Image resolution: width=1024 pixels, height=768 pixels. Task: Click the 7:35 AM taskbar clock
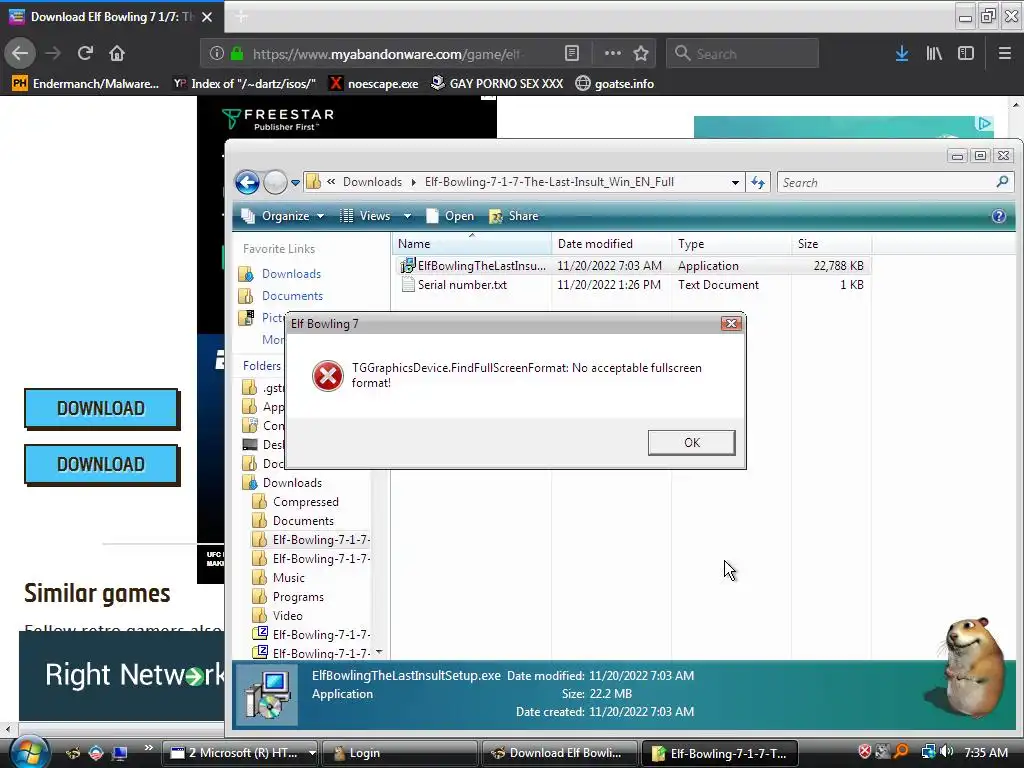pos(985,752)
